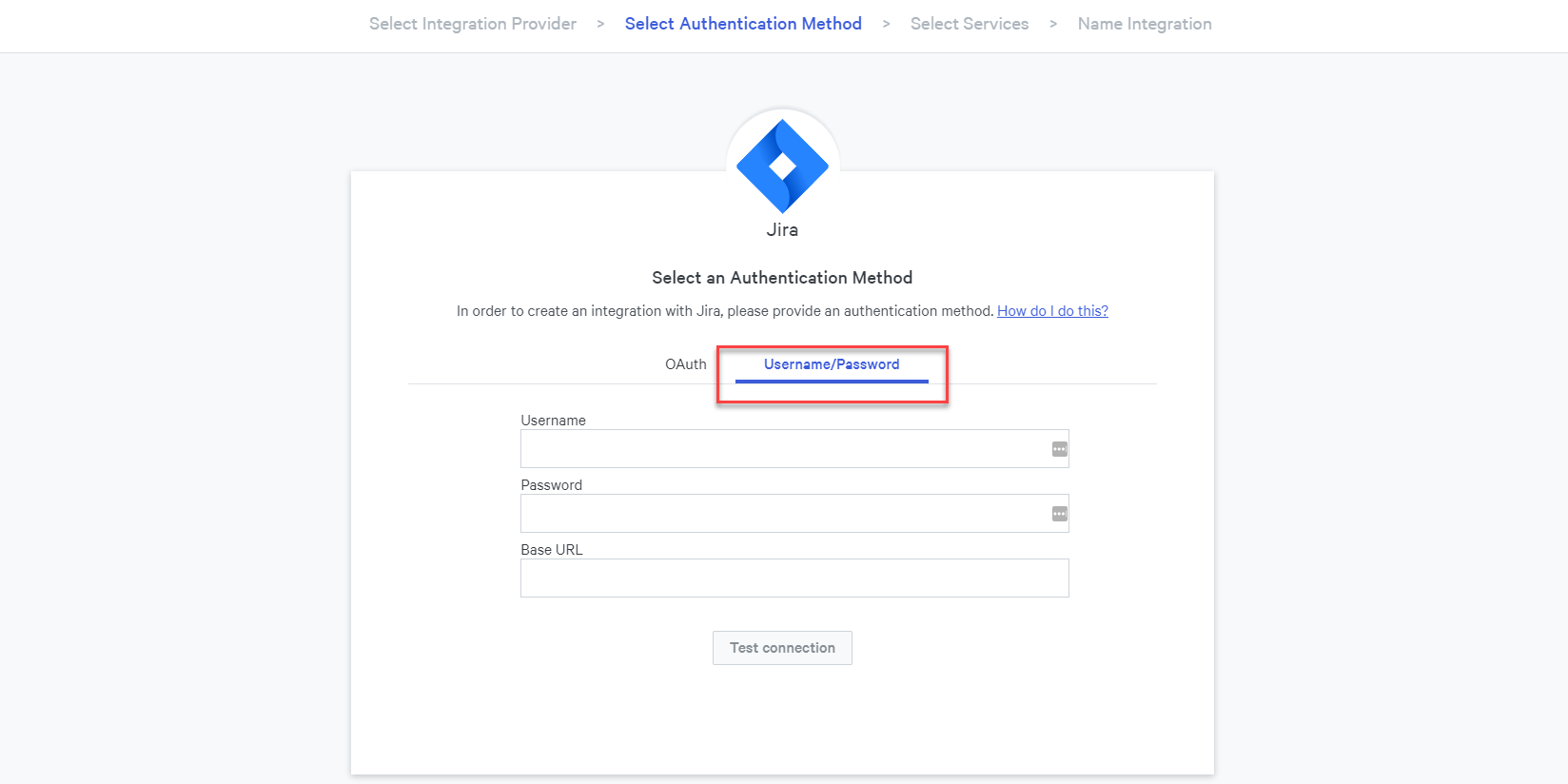Click the 'Username' field label
The width and height of the screenshot is (1568, 784).
tap(553, 421)
